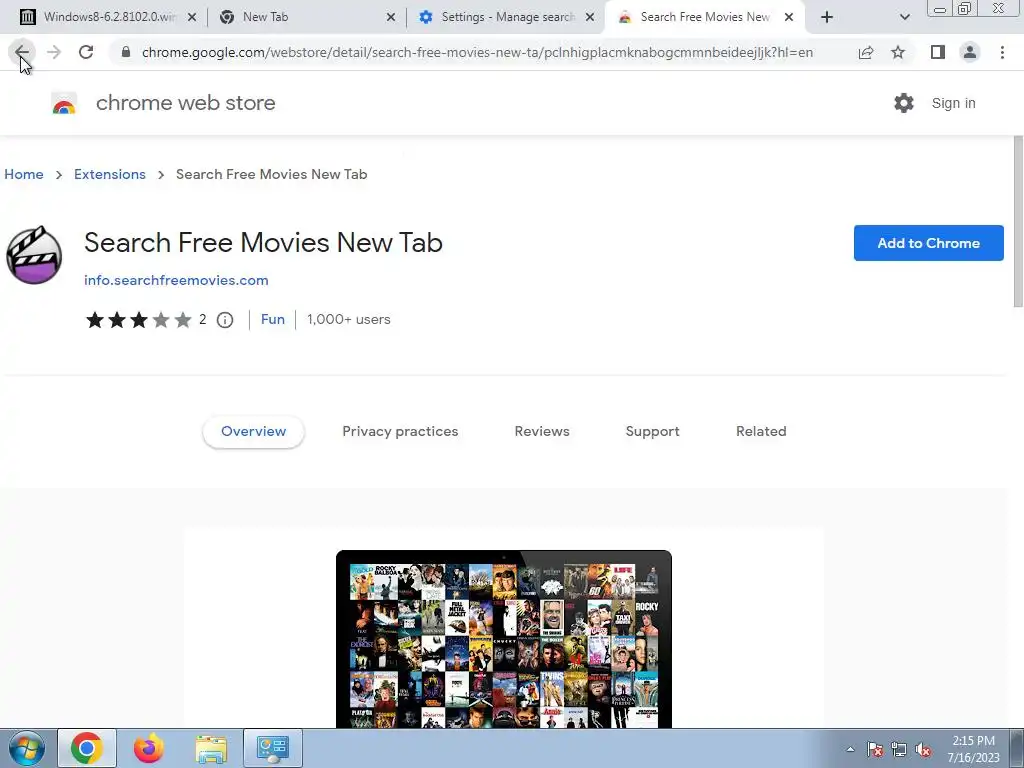Reload the current page

(x=86, y=52)
